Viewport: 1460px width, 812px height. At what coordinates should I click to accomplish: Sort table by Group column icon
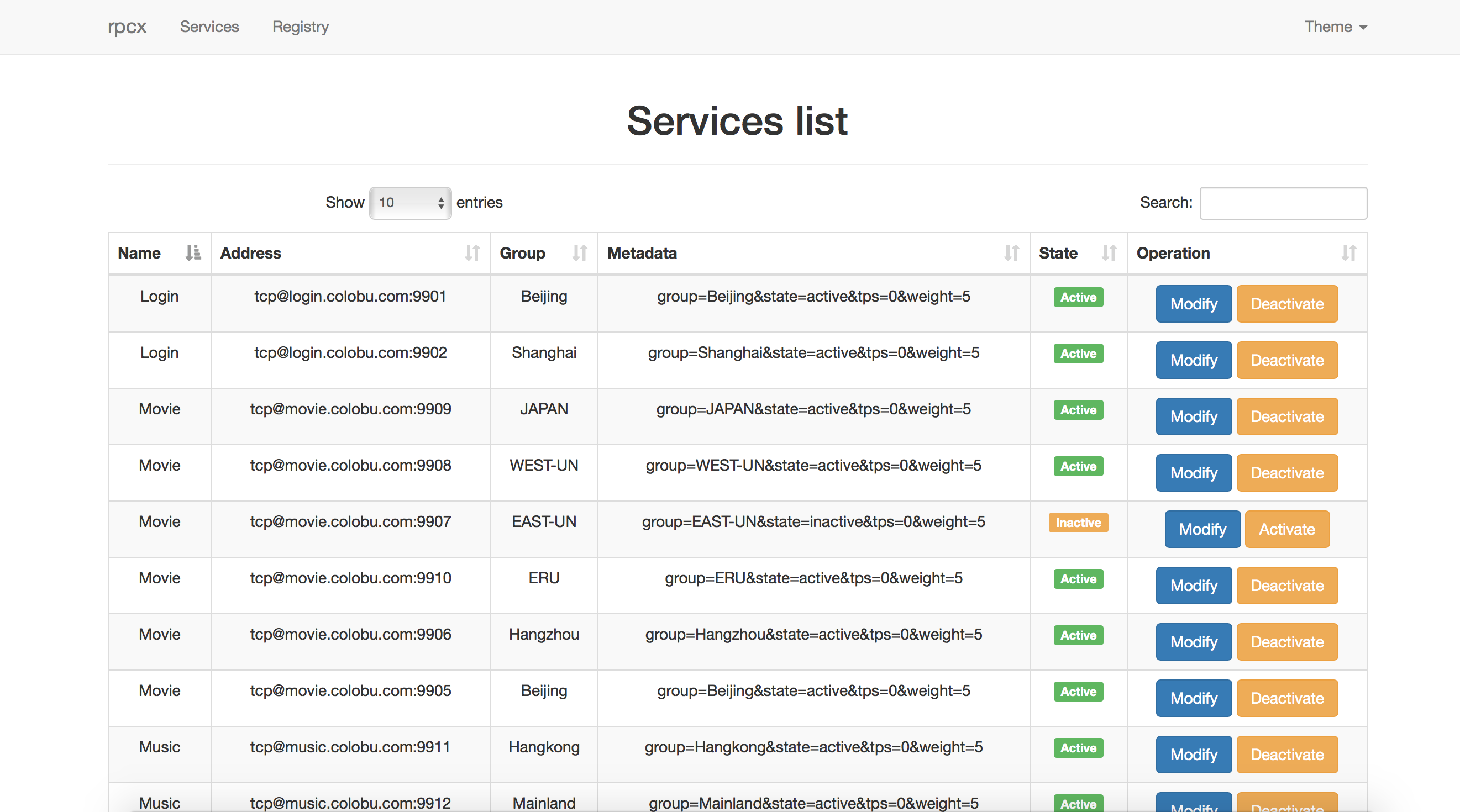[x=579, y=253]
